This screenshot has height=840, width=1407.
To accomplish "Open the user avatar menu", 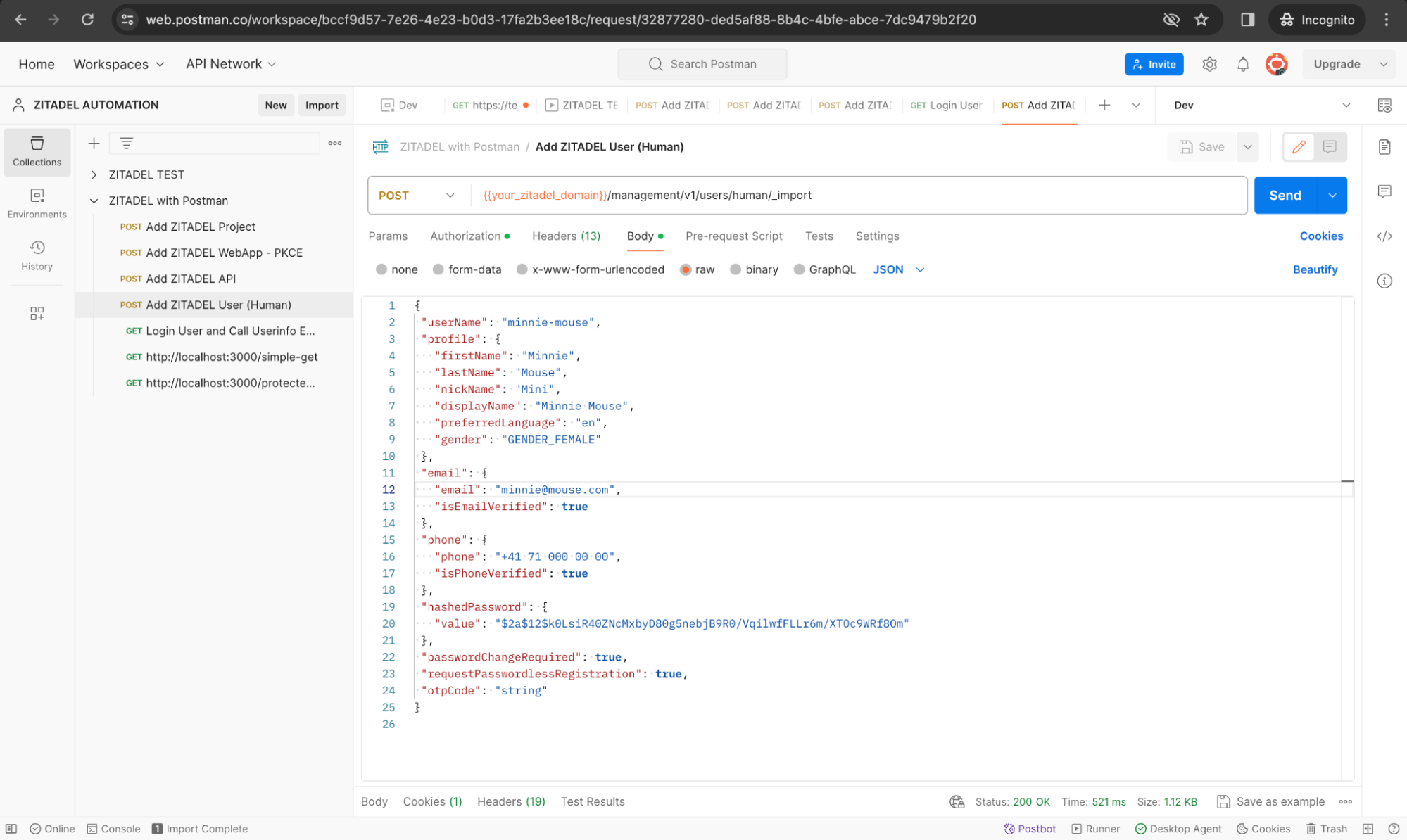I will [1277, 64].
